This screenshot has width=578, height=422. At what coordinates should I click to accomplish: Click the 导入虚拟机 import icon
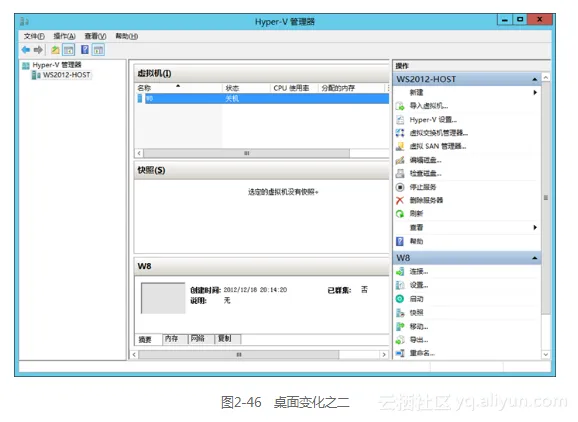pyautogui.click(x=400, y=106)
